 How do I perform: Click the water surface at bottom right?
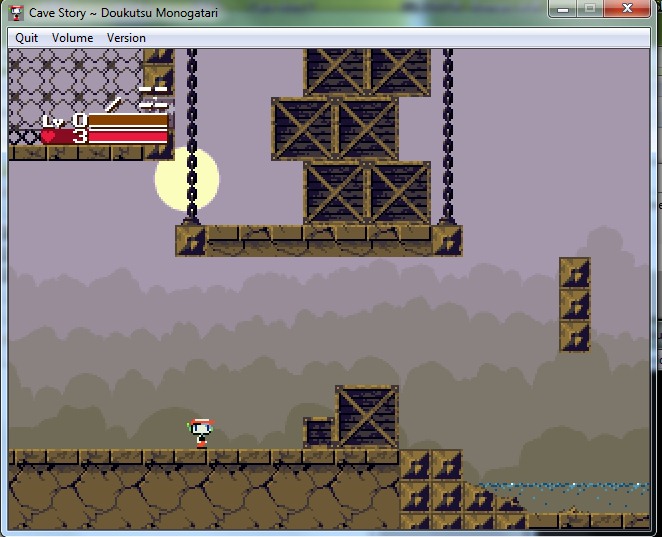coord(565,486)
